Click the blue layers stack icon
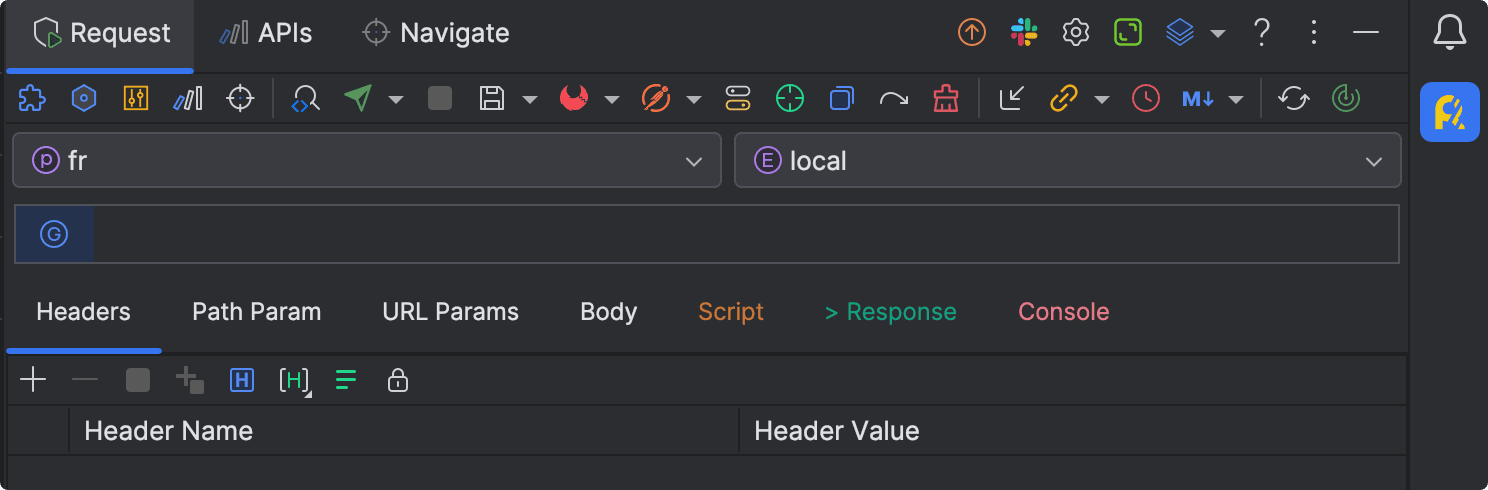Viewport: 1488px width, 490px height. click(x=1181, y=33)
